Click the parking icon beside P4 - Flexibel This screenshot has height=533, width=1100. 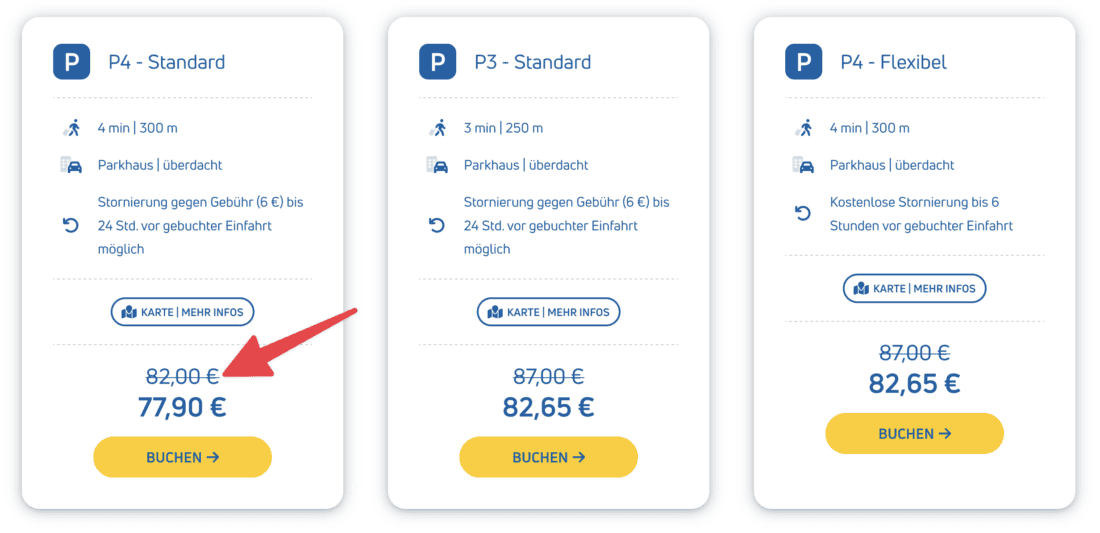coord(803,62)
